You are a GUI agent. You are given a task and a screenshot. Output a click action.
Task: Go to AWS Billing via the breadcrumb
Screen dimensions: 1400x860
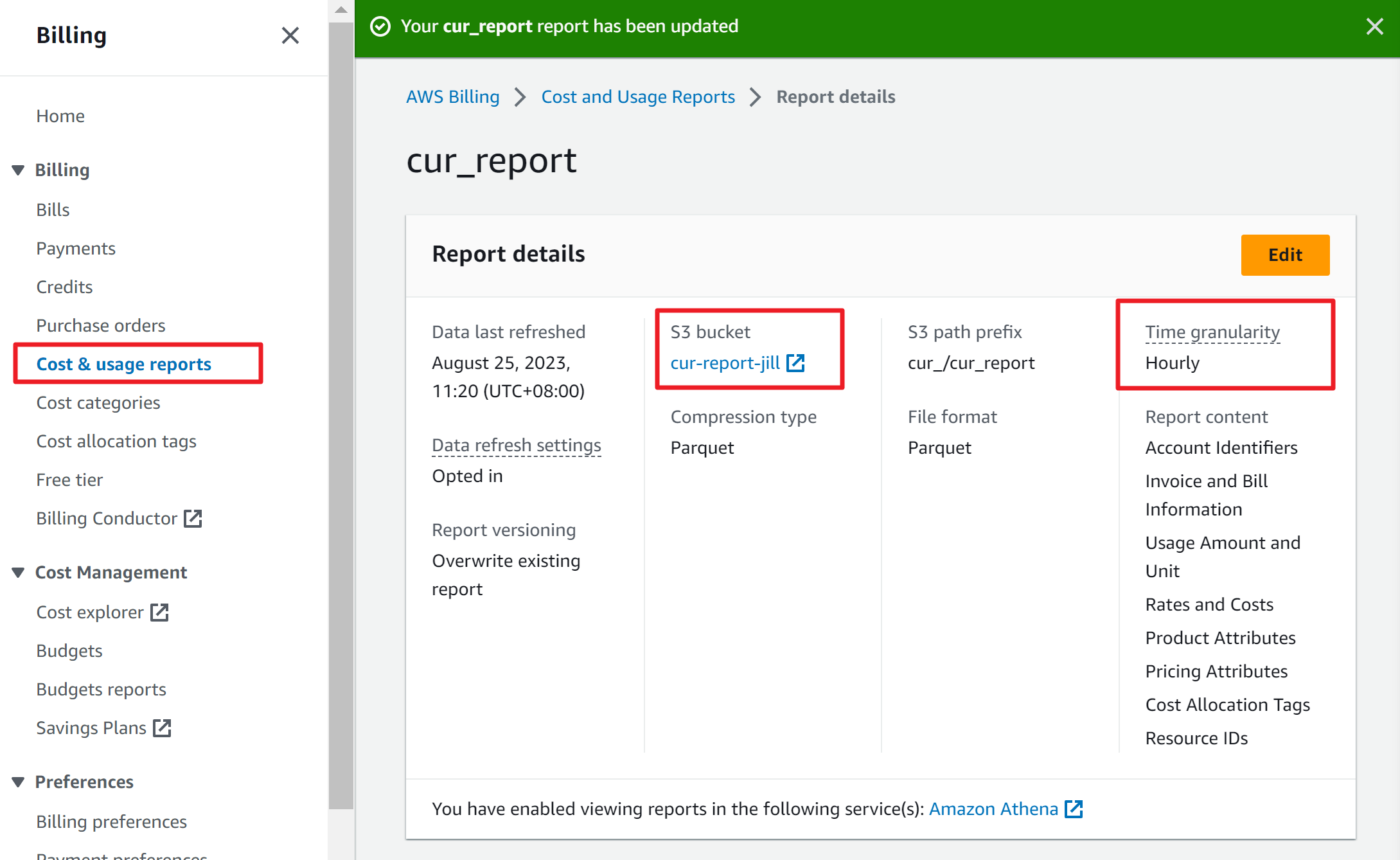(x=452, y=96)
